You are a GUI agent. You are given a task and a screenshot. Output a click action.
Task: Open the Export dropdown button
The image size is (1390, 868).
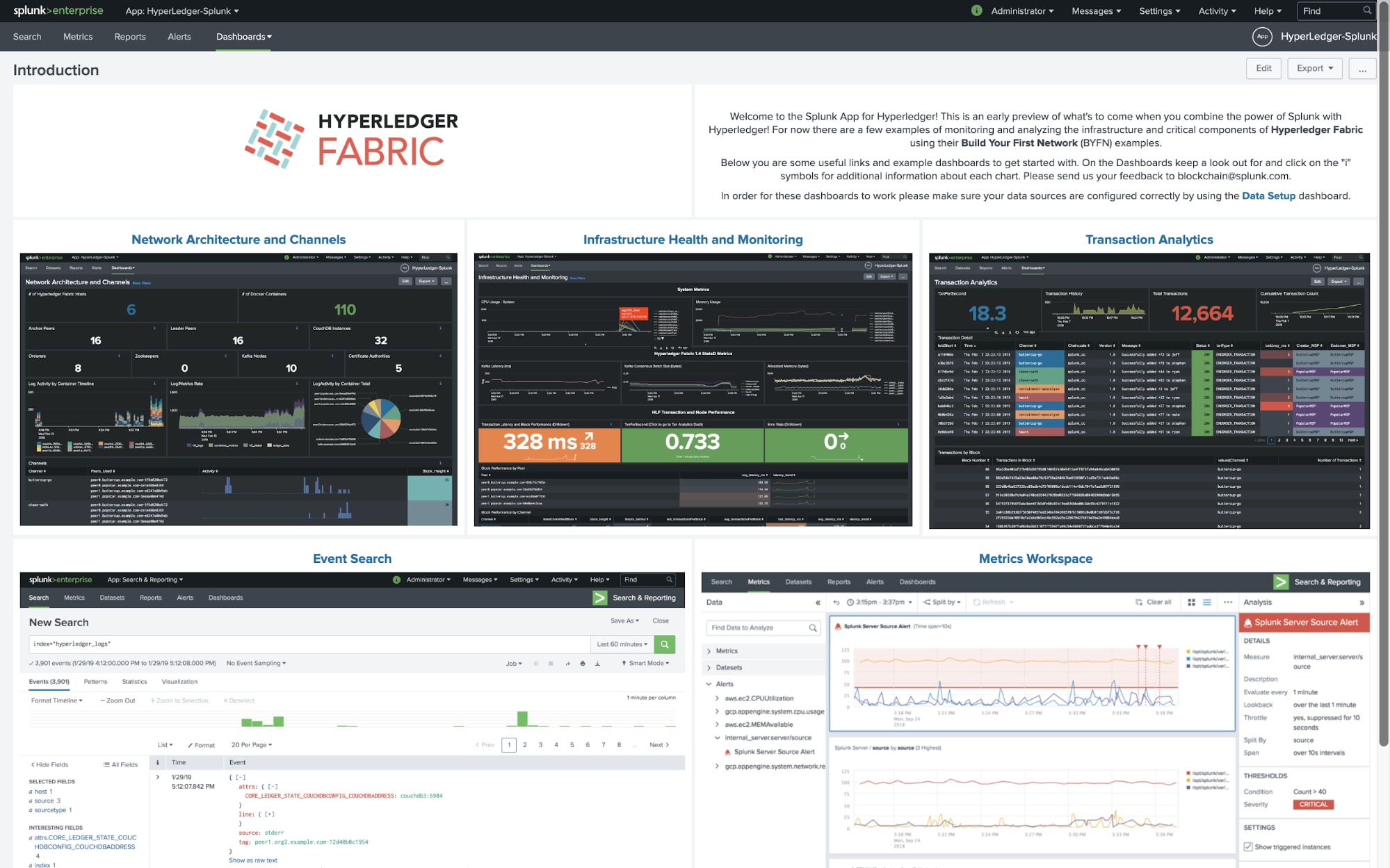click(x=1314, y=68)
